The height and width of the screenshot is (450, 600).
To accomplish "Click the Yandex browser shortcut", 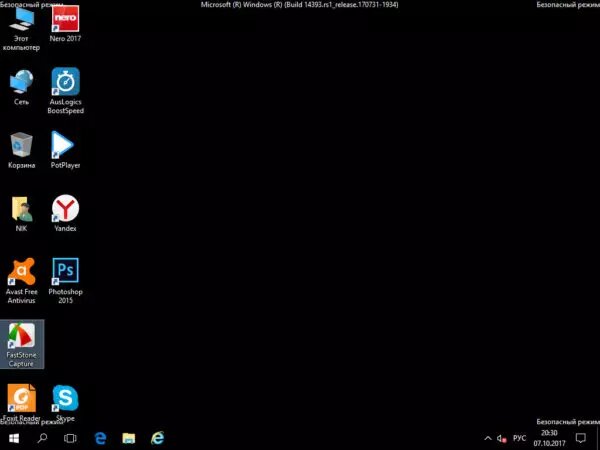I will pyautogui.click(x=65, y=214).
